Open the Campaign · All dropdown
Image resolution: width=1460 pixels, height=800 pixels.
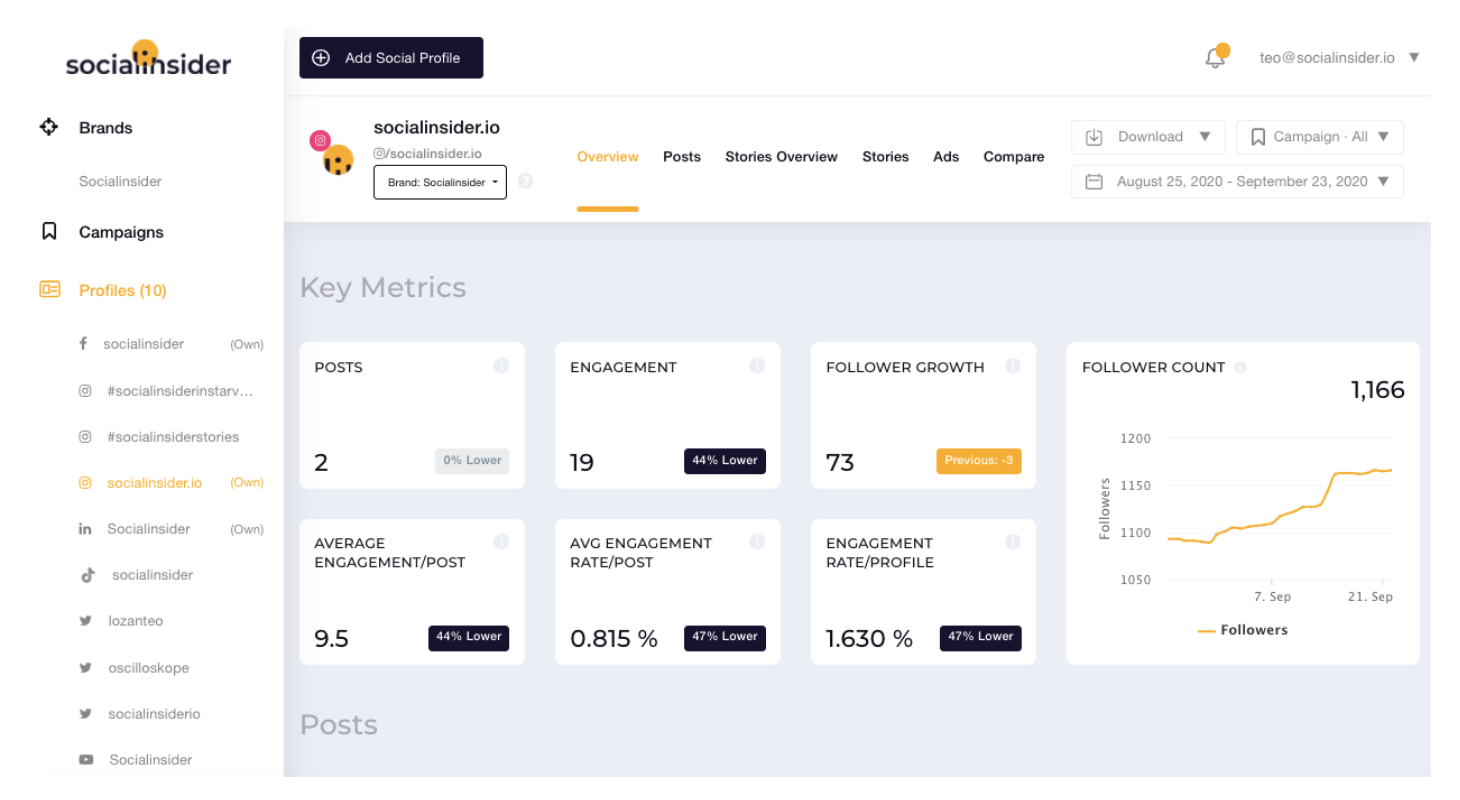[1320, 137]
